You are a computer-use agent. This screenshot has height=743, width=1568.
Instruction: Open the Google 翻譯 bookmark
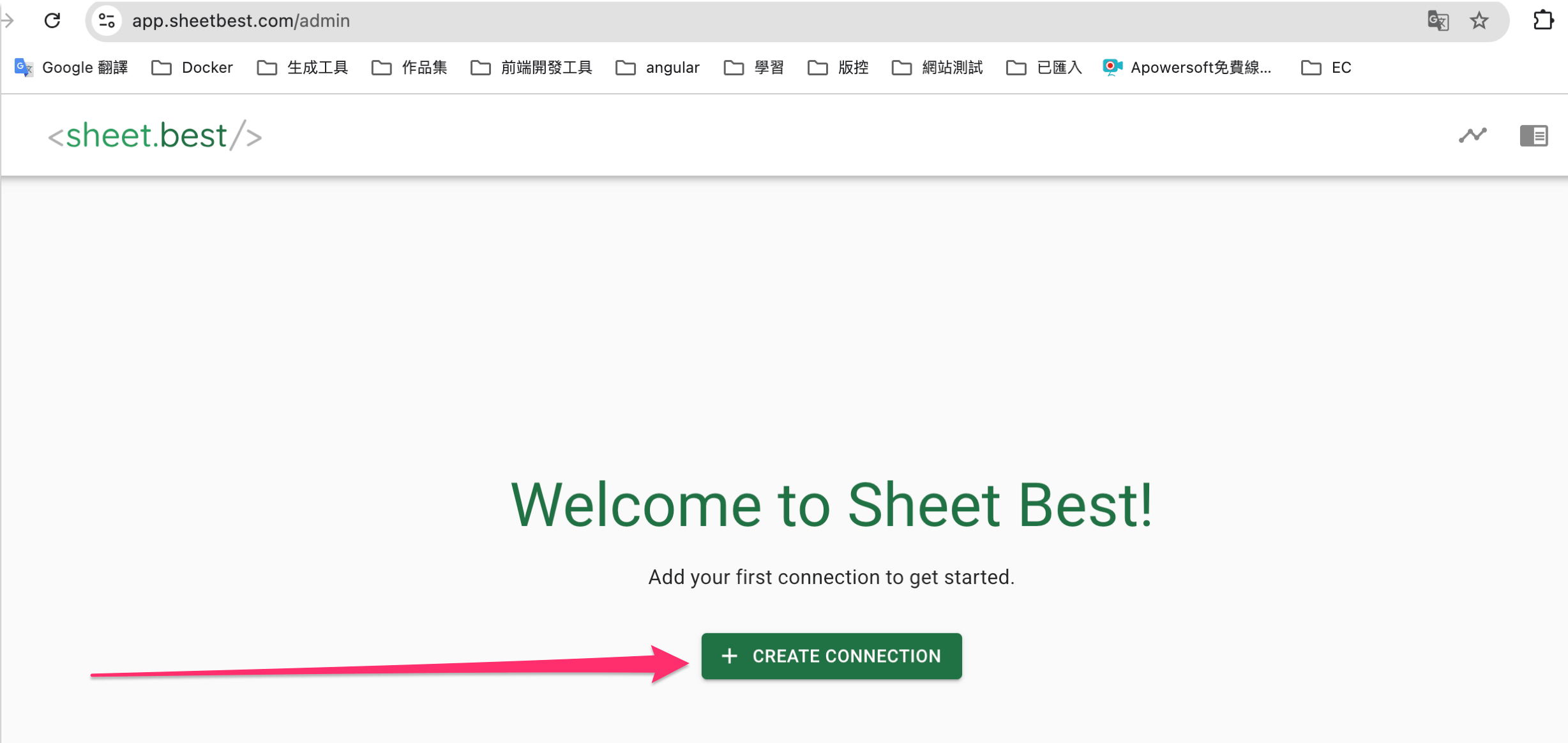[x=72, y=67]
